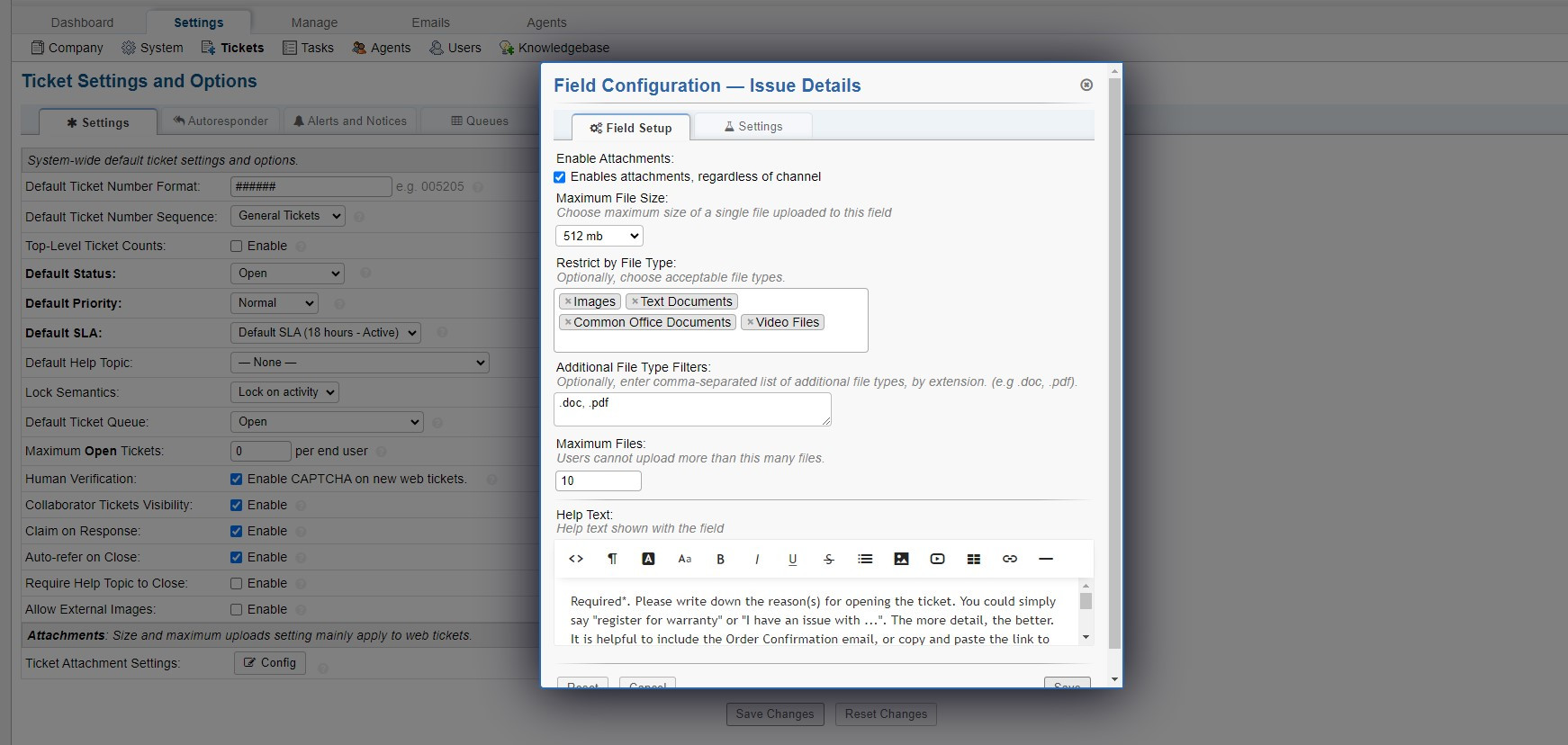The height and width of the screenshot is (745, 1568).
Task: Click the Config attachment settings button
Action: point(270,662)
